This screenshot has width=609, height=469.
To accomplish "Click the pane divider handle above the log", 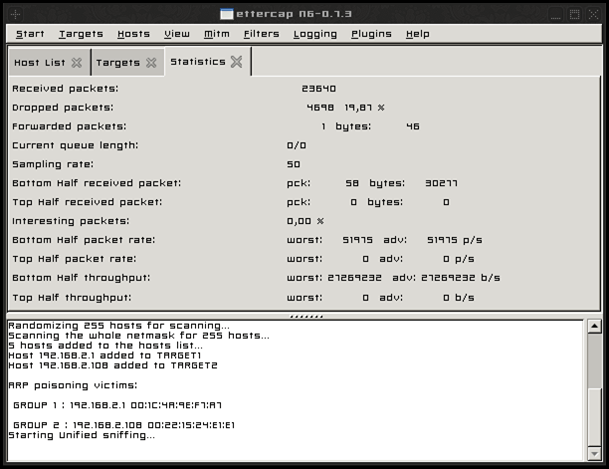I will click(x=306, y=316).
